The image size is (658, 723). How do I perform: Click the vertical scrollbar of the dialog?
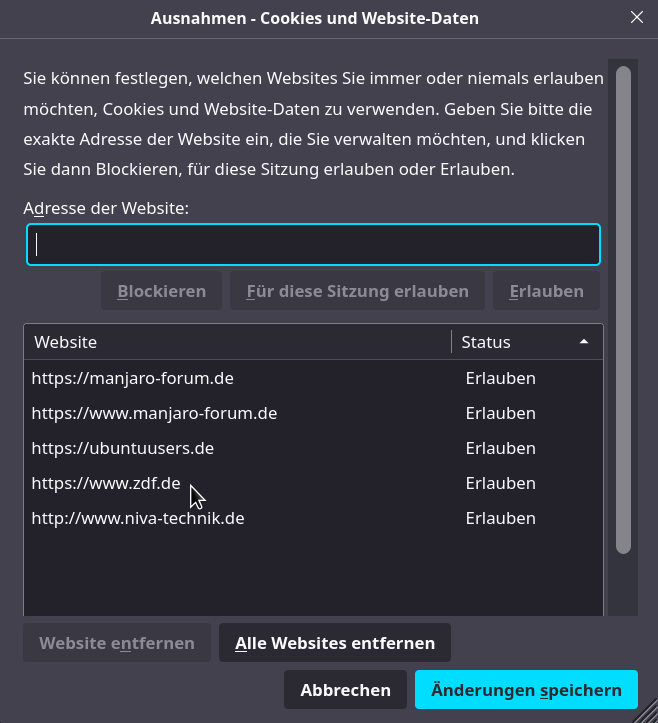[623, 310]
